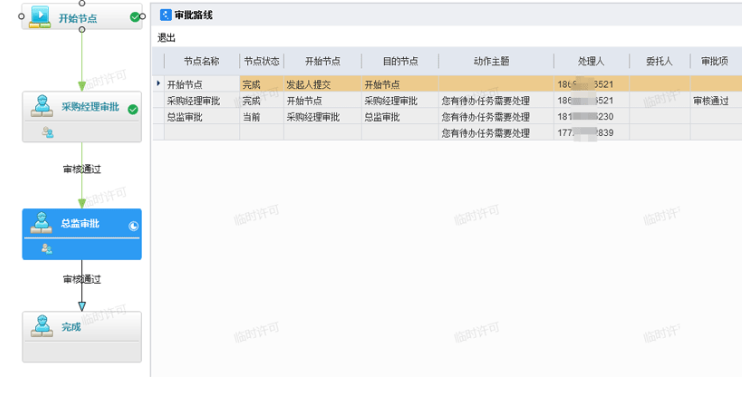Click the 审批项 column header

point(715,61)
